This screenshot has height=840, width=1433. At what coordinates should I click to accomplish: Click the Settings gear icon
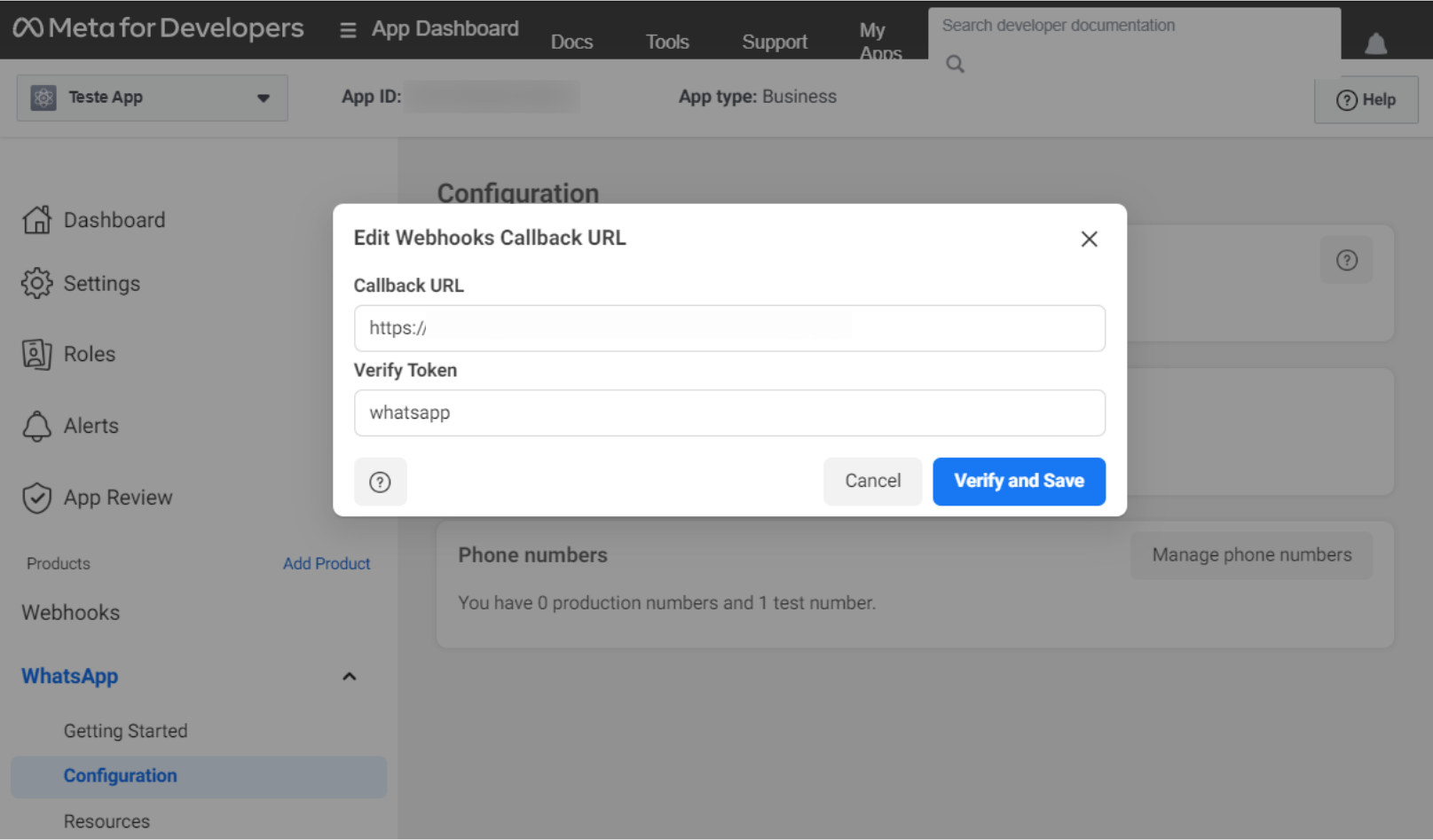[x=36, y=283]
